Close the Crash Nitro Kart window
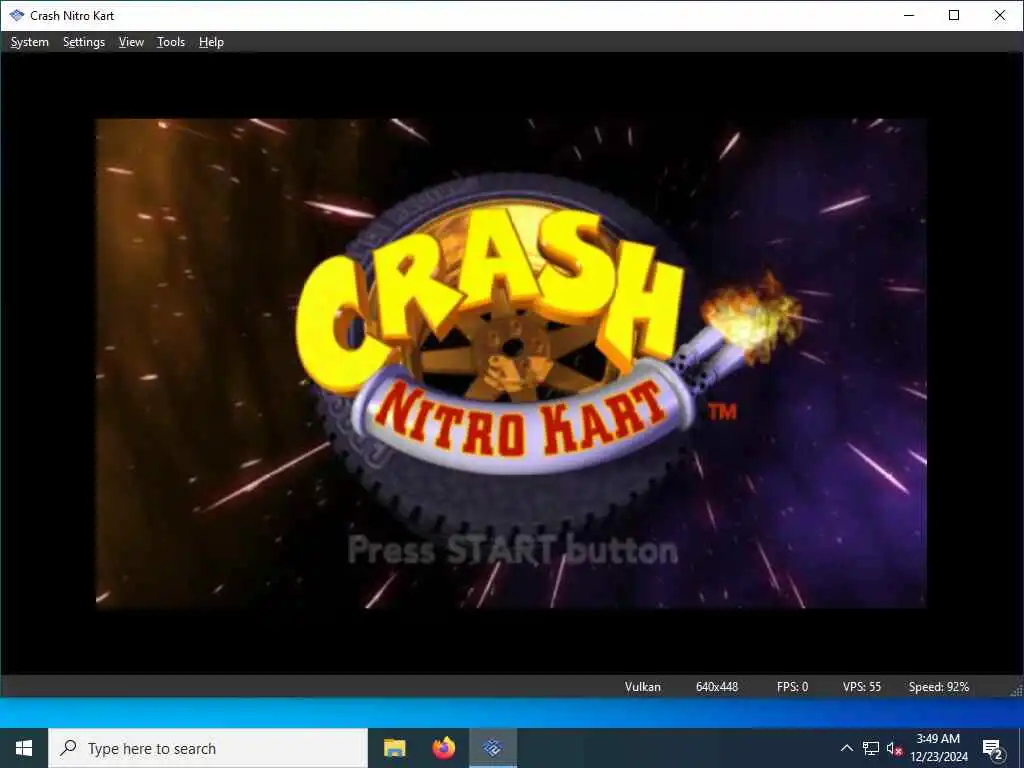 999,15
